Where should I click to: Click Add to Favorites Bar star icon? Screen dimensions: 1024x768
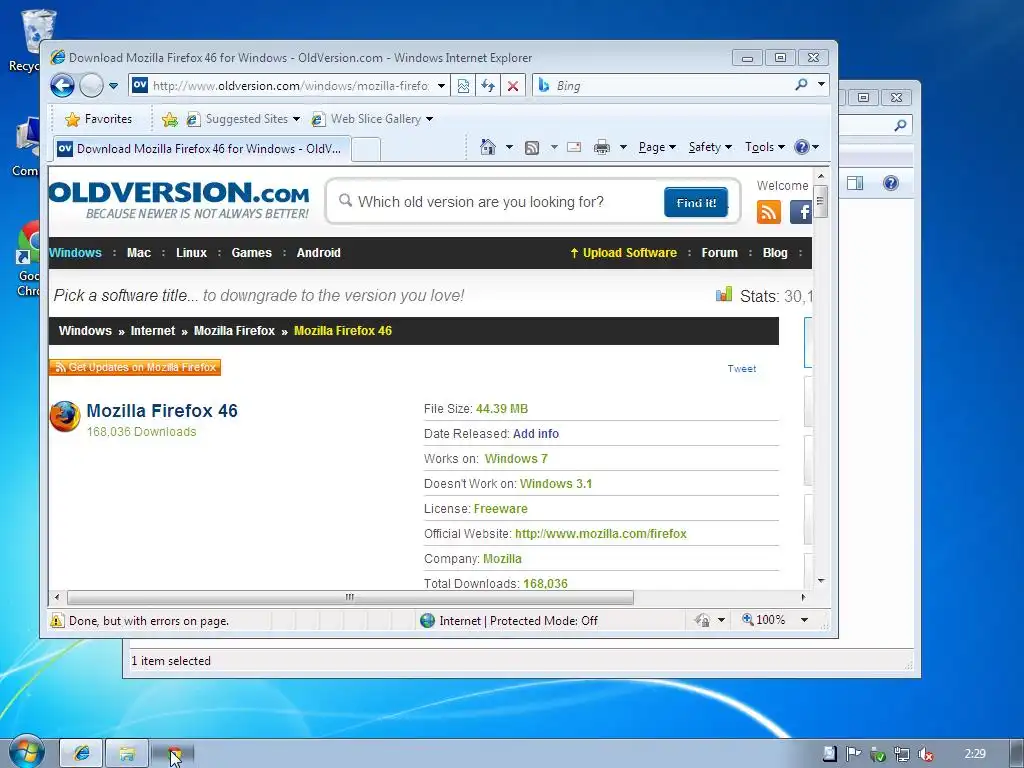click(x=170, y=119)
